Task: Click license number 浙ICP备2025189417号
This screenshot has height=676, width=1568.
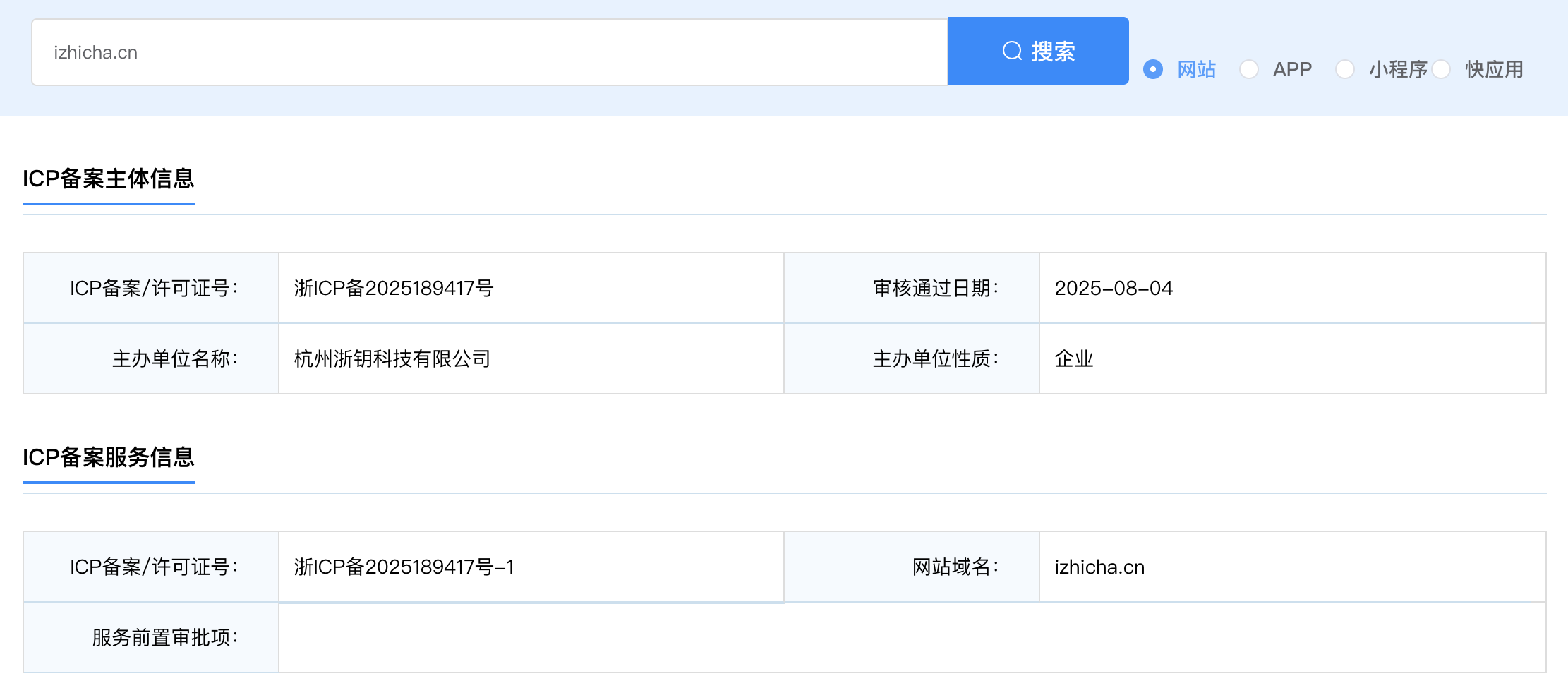Action: pyautogui.click(x=394, y=288)
